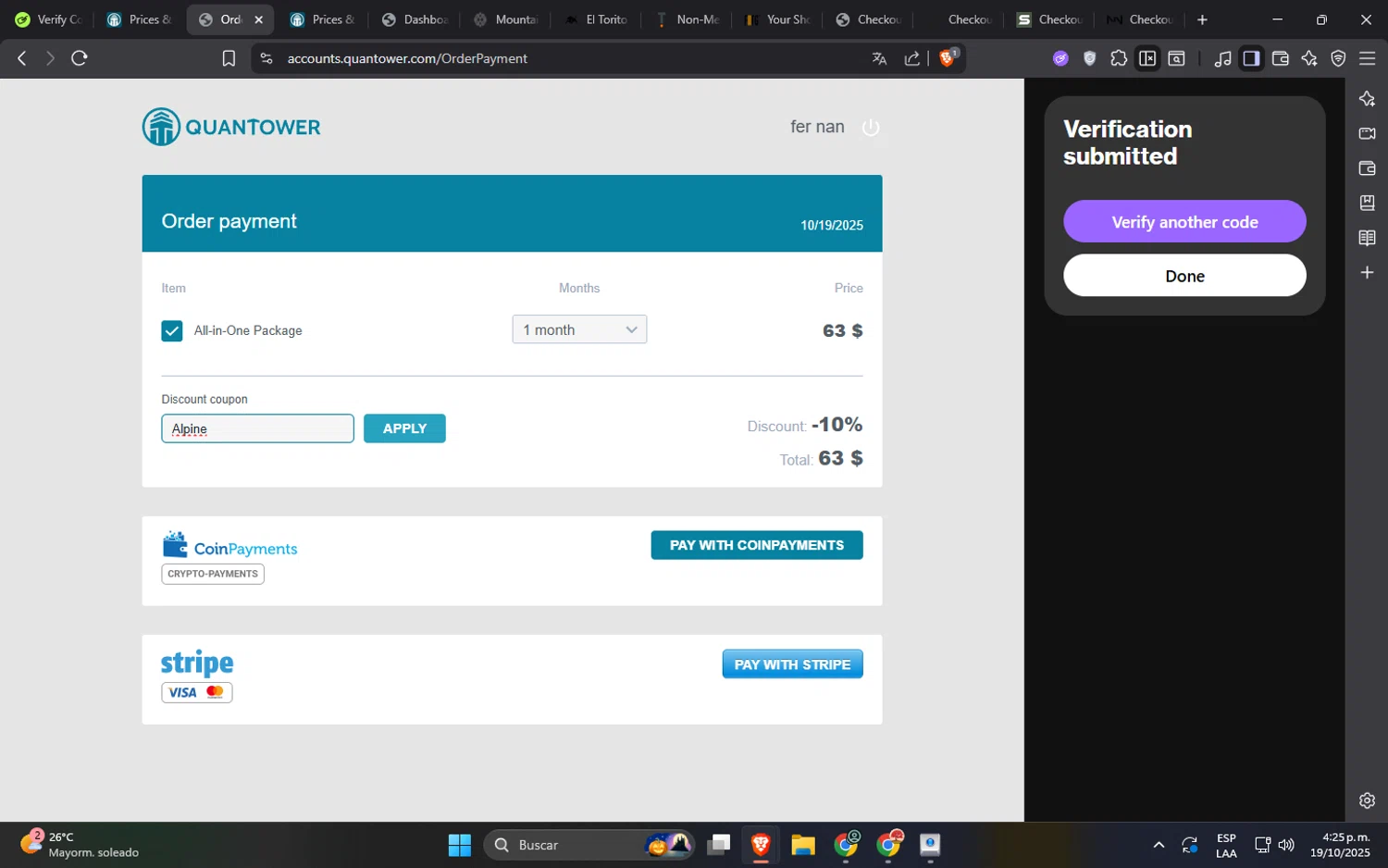Open sidebar settings gear
The width and height of the screenshot is (1388, 868).
pyautogui.click(x=1367, y=800)
